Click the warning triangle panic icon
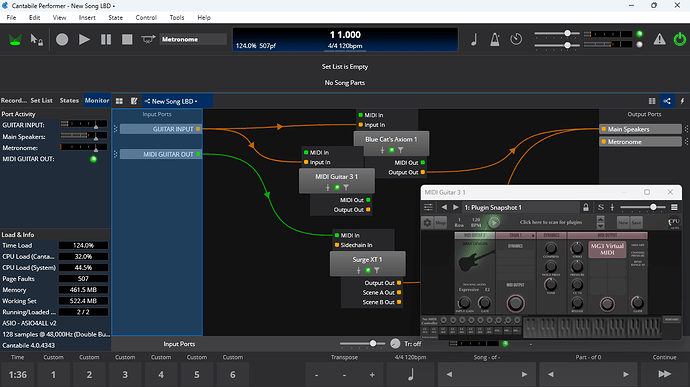The image size is (690, 387). click(x=659, y=39)
